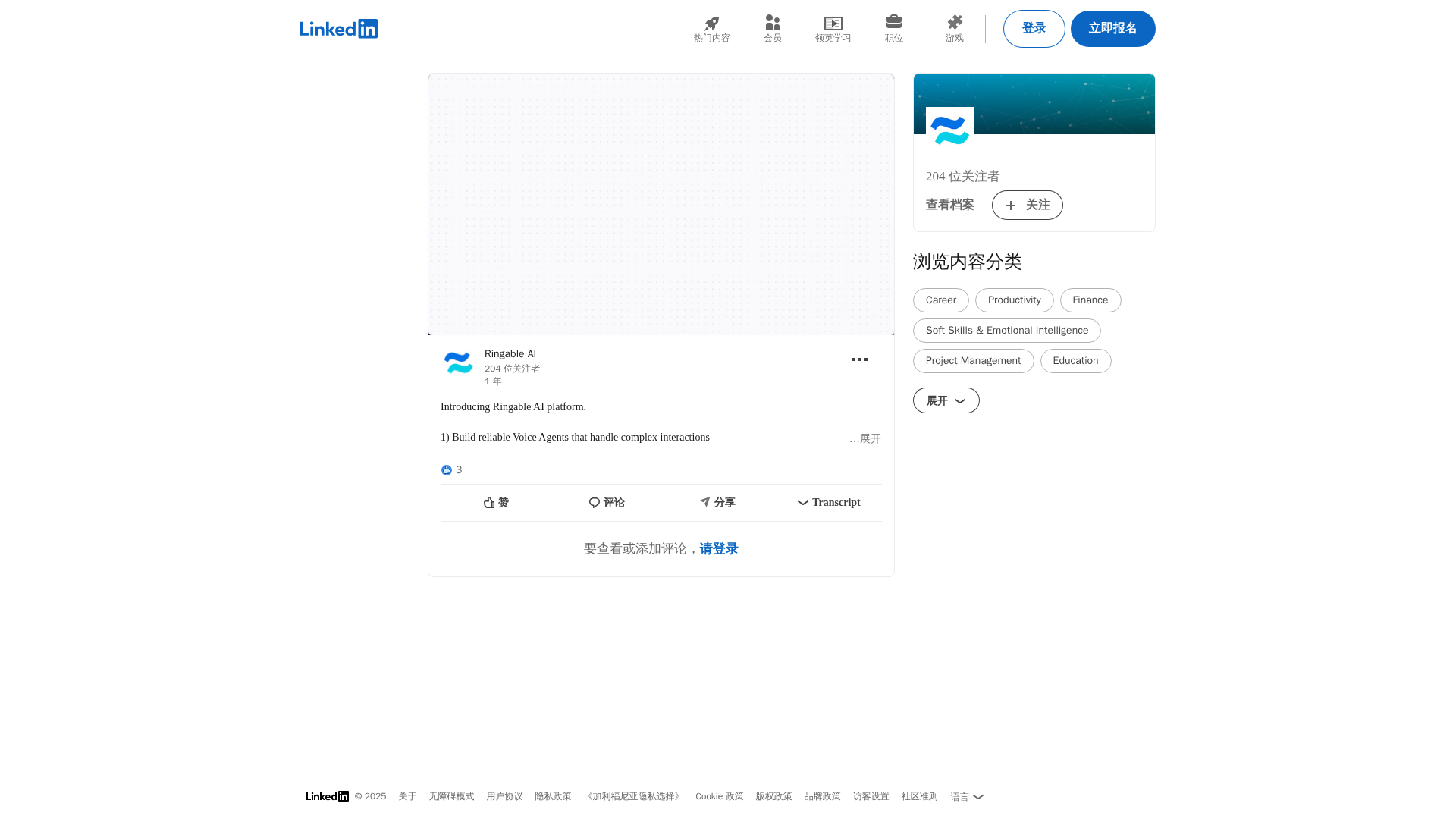
Task: Click the blue 立即报名 join button
Action: point(1112,29)
